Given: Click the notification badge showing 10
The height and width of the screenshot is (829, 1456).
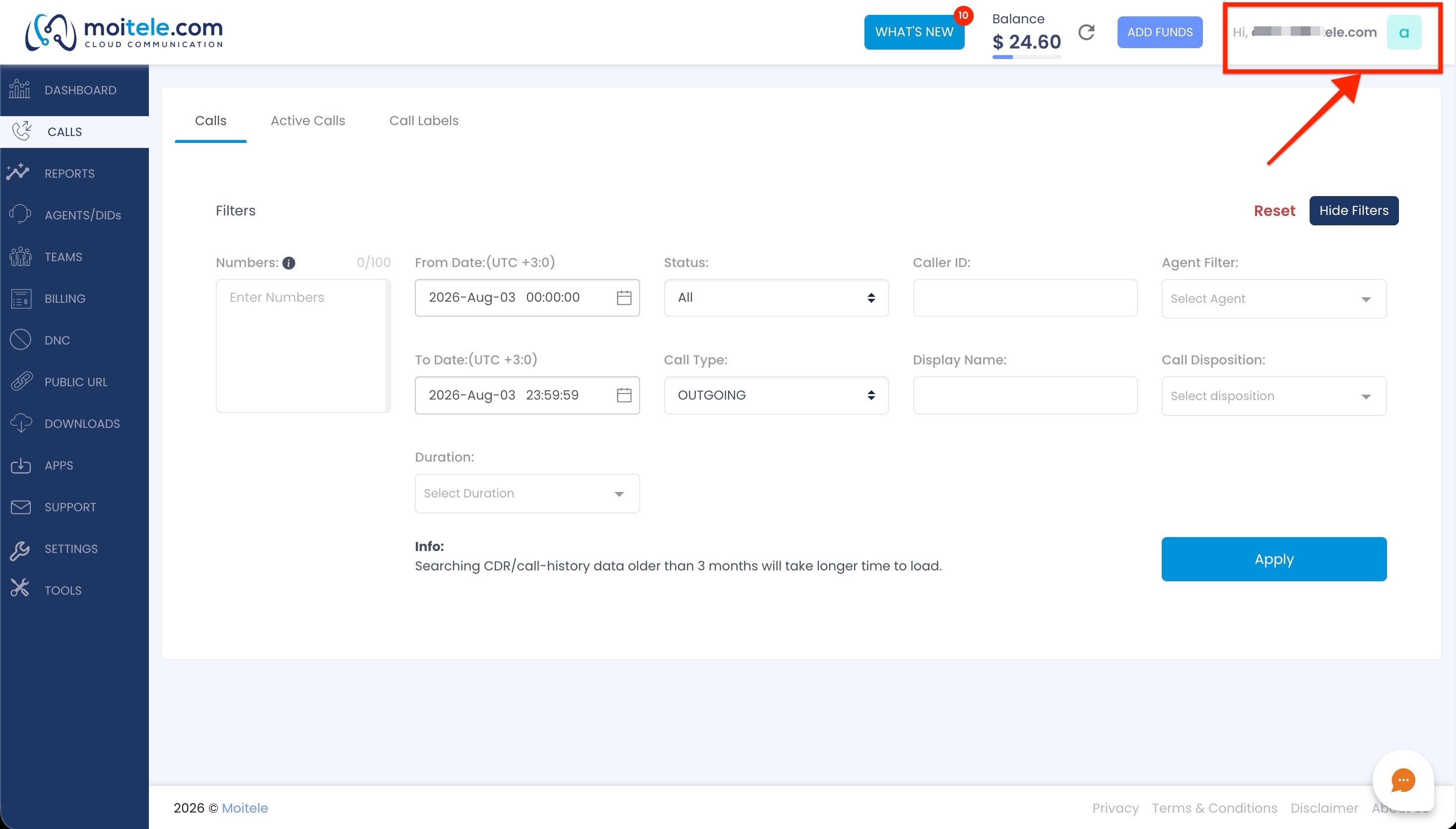Looking at the screenshot, I should point(963,15).
